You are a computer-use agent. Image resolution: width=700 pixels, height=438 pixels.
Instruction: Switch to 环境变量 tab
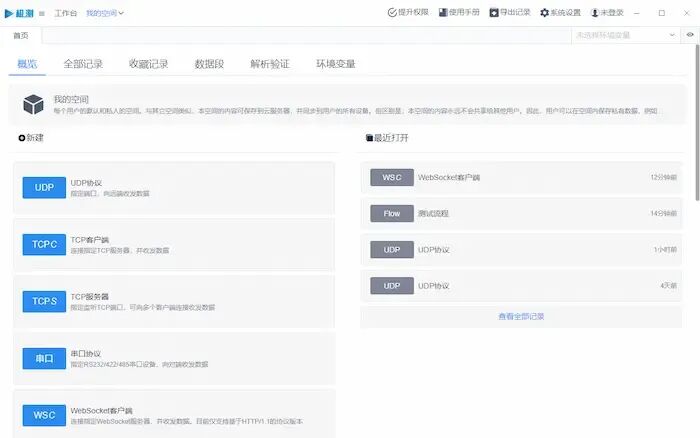coord(336,64)
